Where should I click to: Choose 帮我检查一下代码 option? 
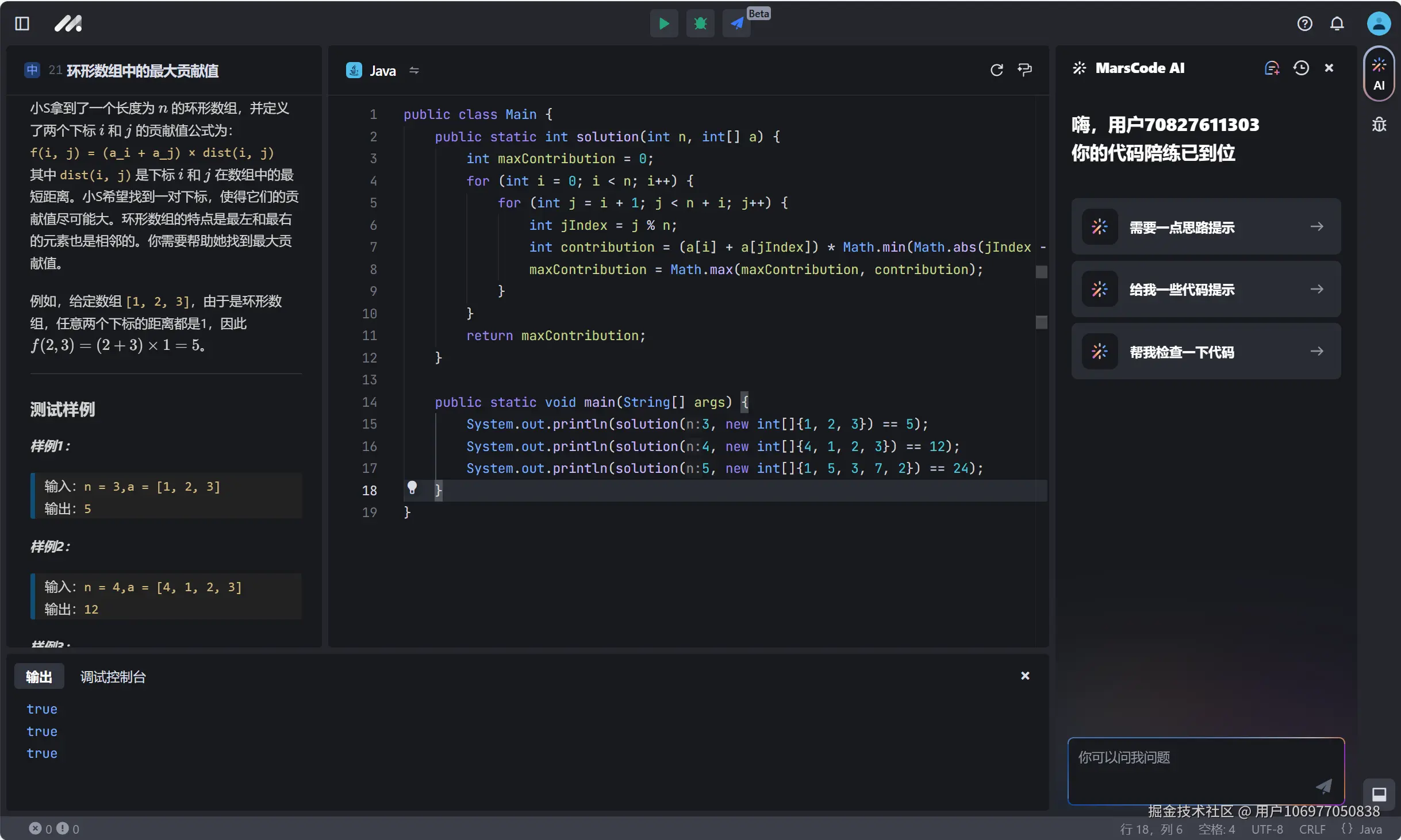coord(1206,352)
